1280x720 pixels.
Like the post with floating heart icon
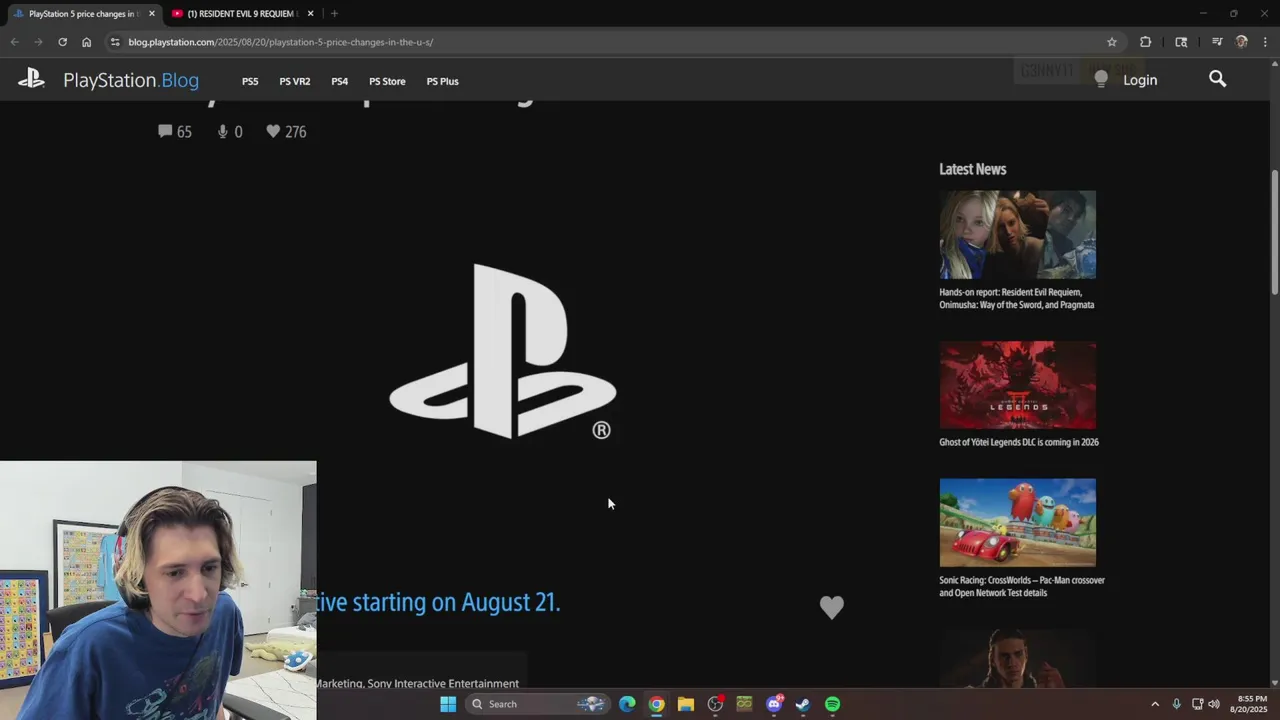(x=832, y=607)
